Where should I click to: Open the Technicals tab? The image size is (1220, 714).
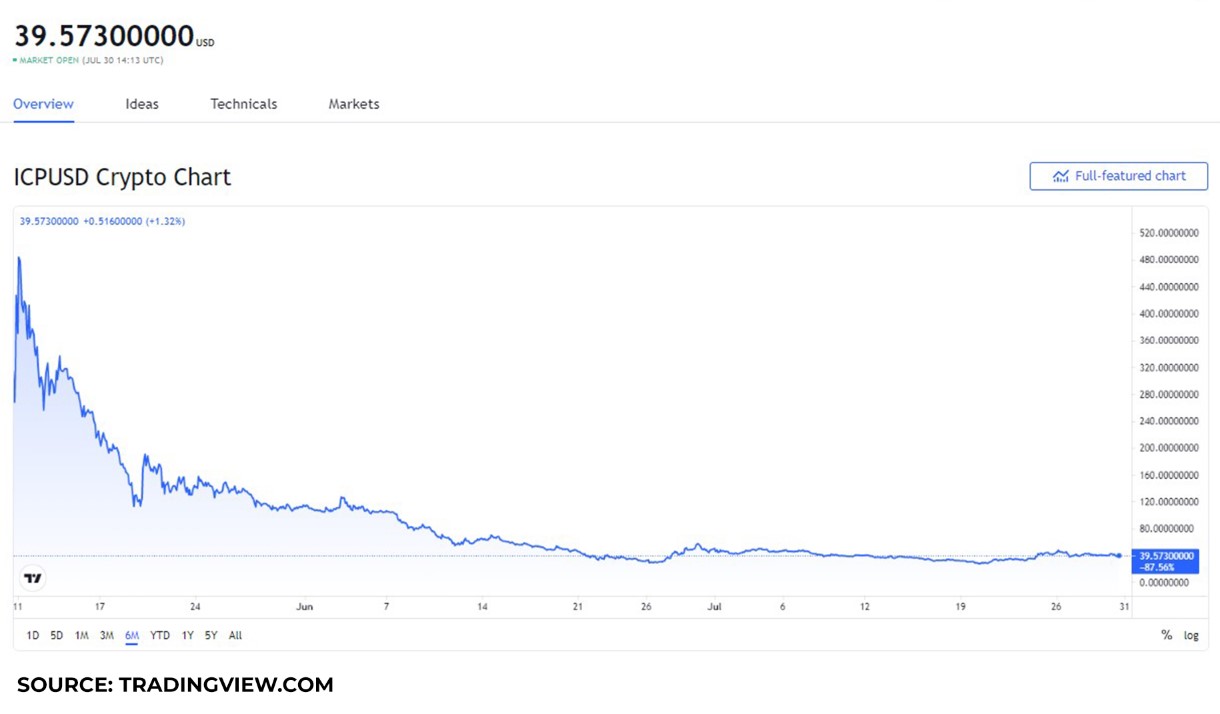(x=243, y=104)
